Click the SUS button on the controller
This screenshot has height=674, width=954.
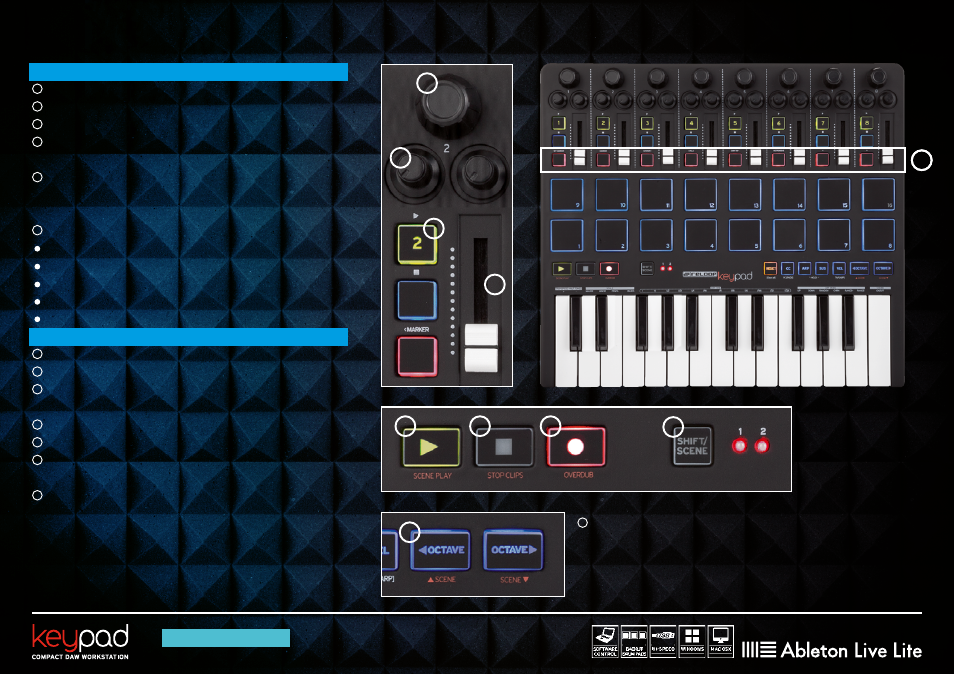coord(822,268)
